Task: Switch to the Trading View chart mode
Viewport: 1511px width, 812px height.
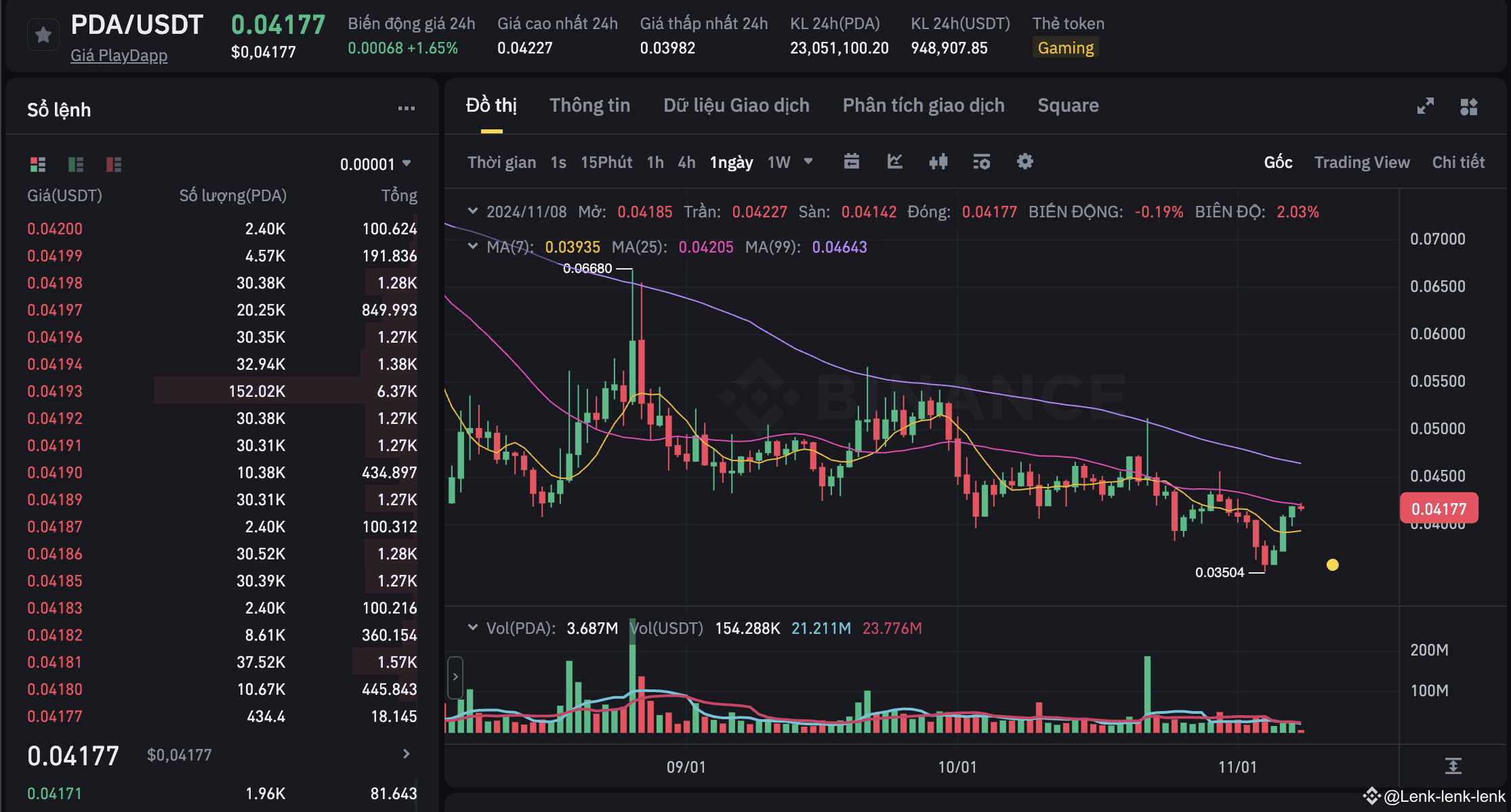Action: click(1361, 163)
